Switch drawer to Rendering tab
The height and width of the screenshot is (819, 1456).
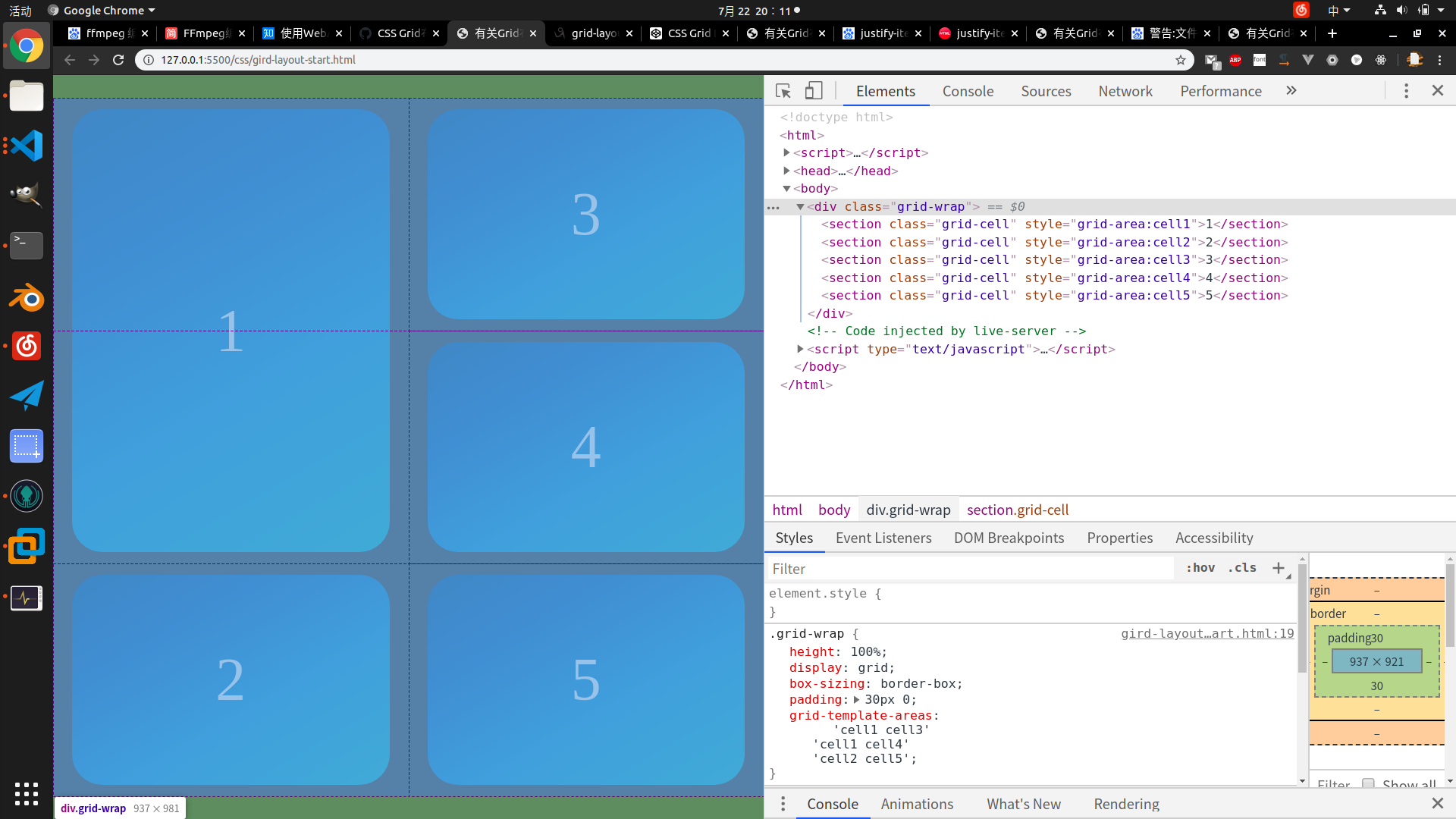pos(1126,804)
